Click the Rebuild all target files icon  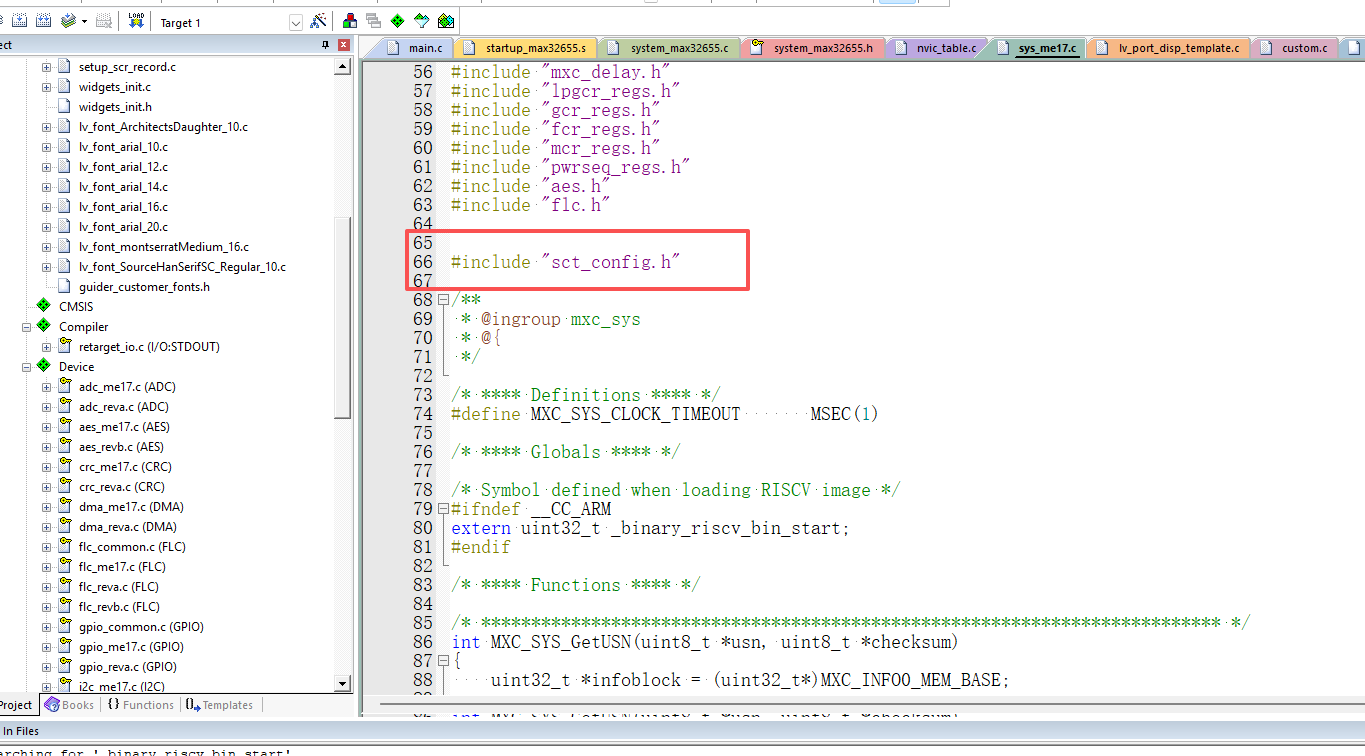point(43,21)
